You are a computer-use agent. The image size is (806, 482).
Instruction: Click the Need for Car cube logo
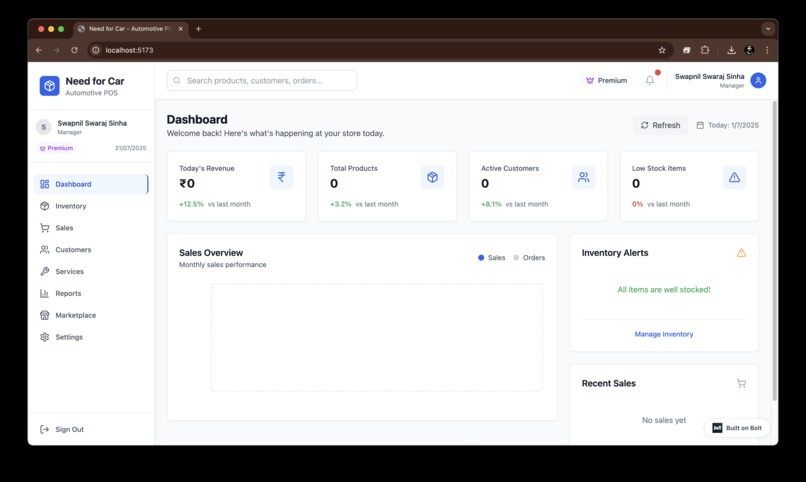49,86
